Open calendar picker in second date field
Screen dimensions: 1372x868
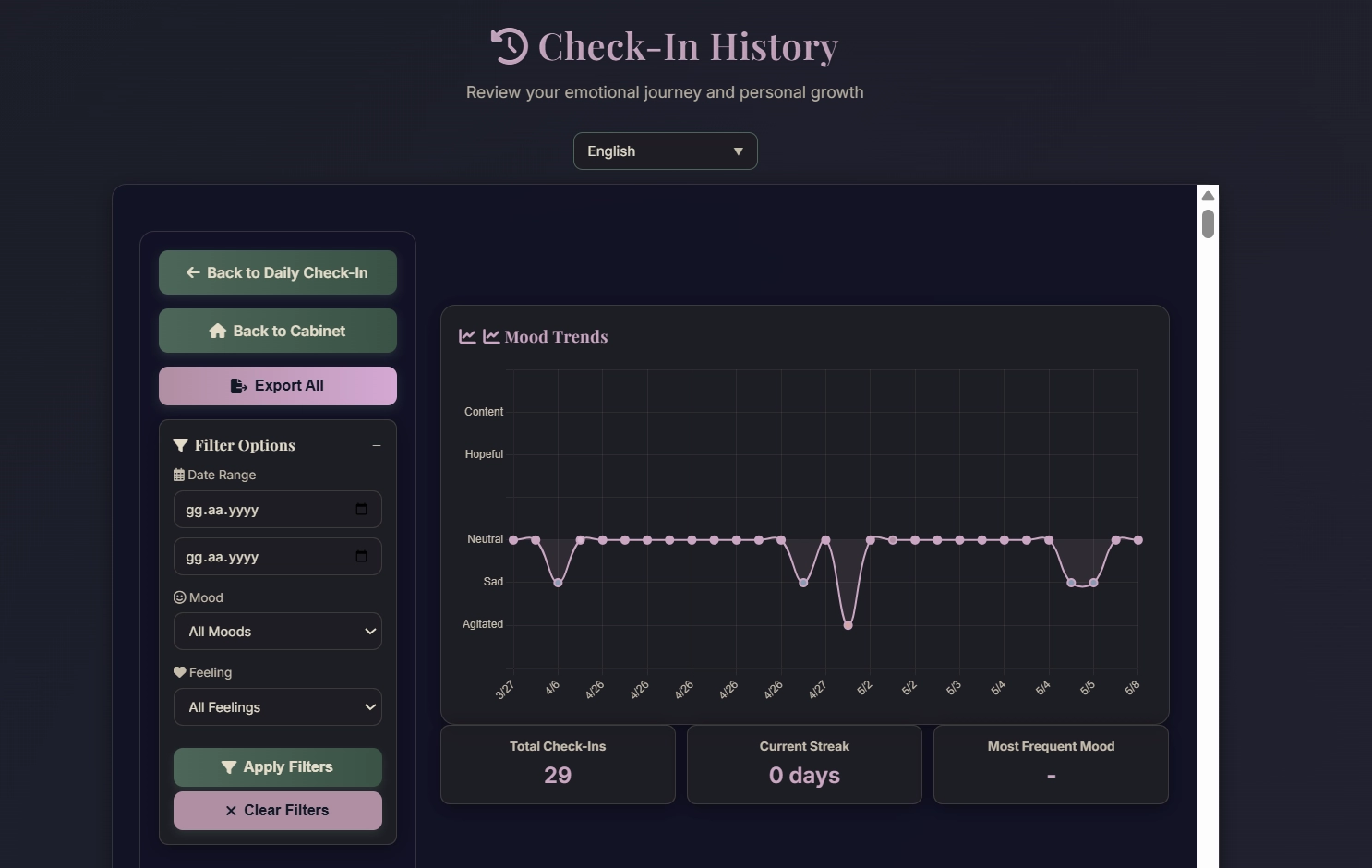[361, 557]
